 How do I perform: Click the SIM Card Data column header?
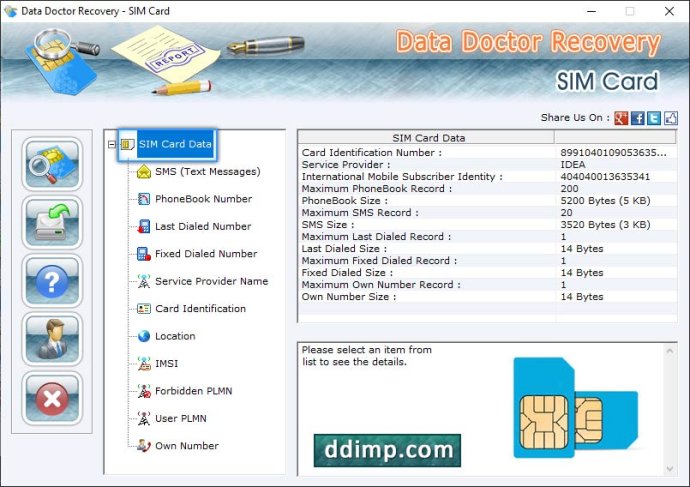pyautogui.click(x=426, y=138)
